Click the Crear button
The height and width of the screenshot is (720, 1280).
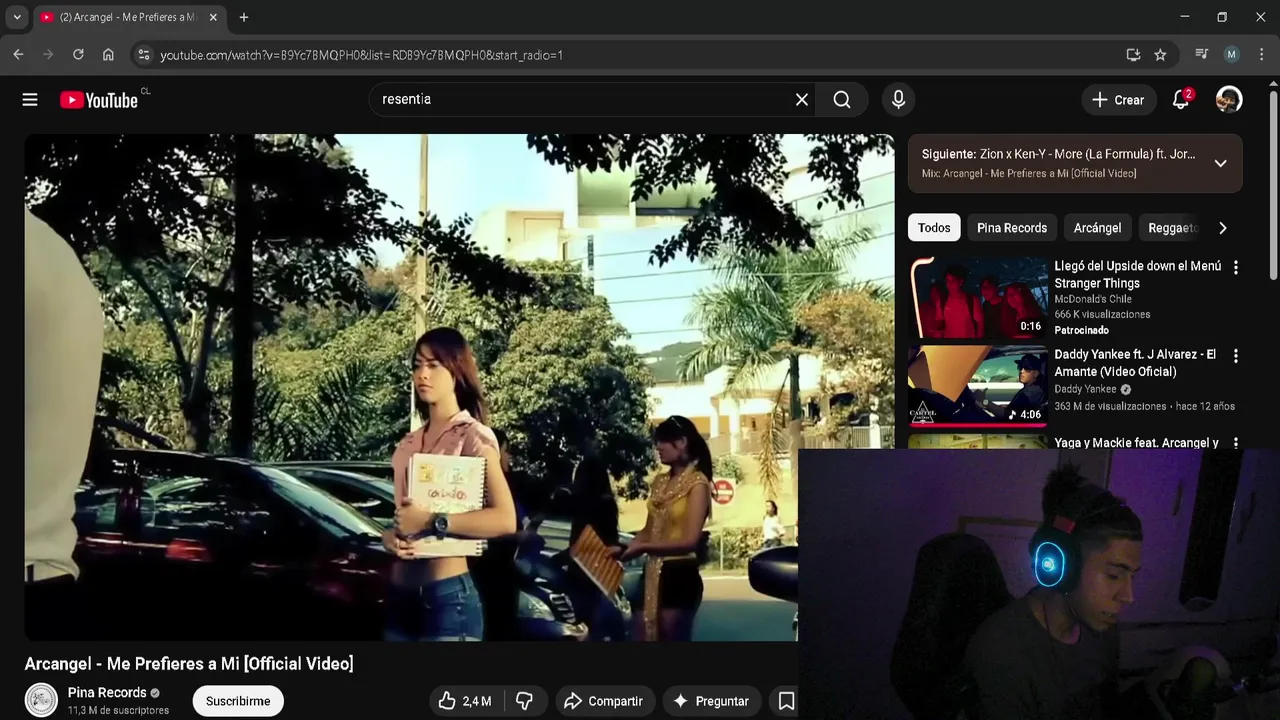tap(1118, 100)
